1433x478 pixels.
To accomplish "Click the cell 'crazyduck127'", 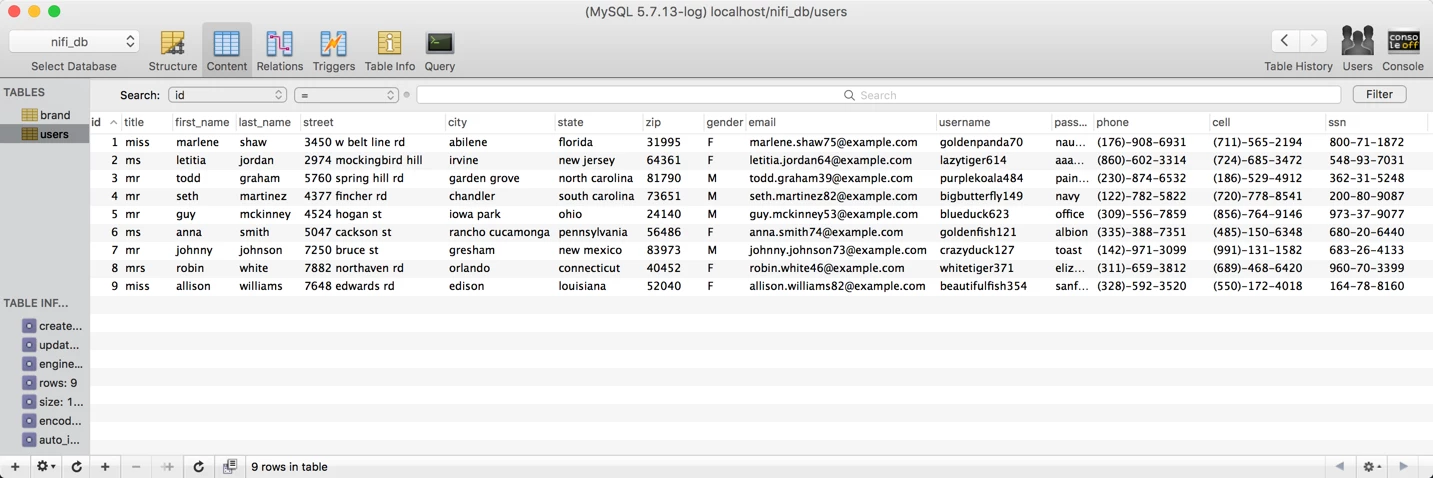I will click(x=977, y=250).
